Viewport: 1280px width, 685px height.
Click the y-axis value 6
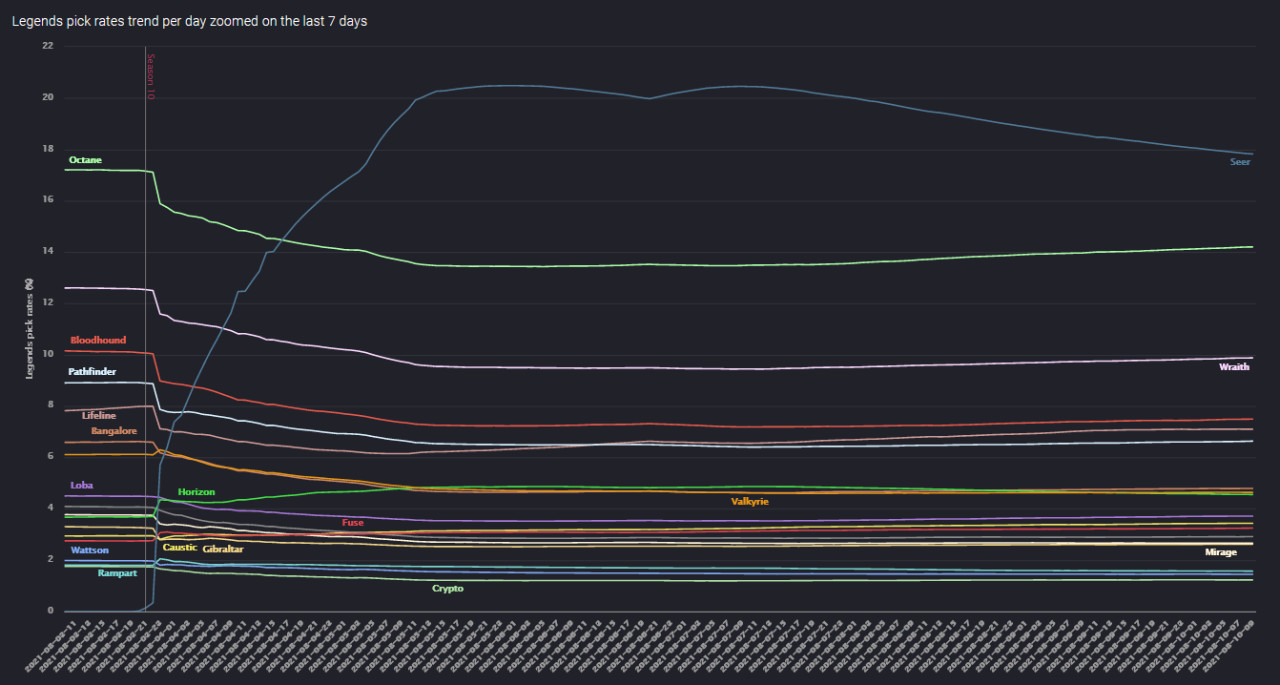pos(51,456)
